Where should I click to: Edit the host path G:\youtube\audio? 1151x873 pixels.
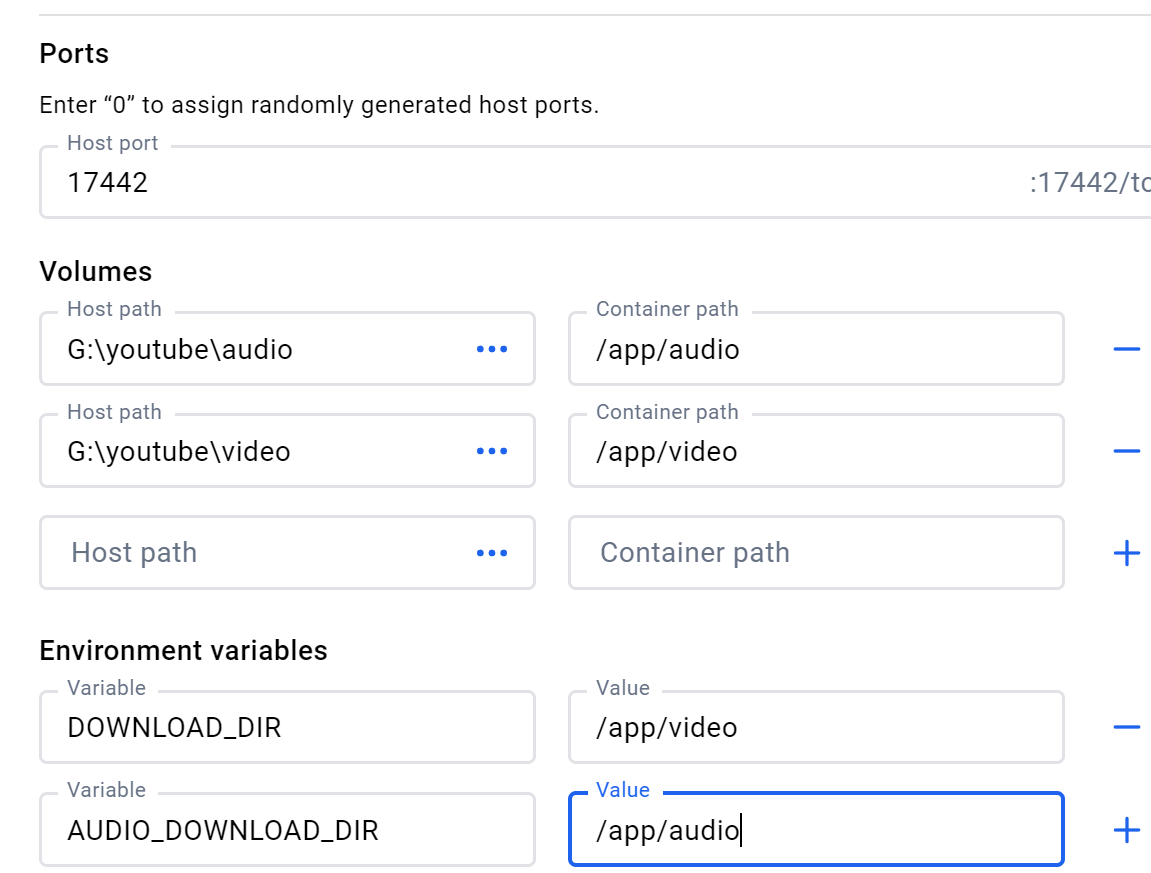point(250,349)
